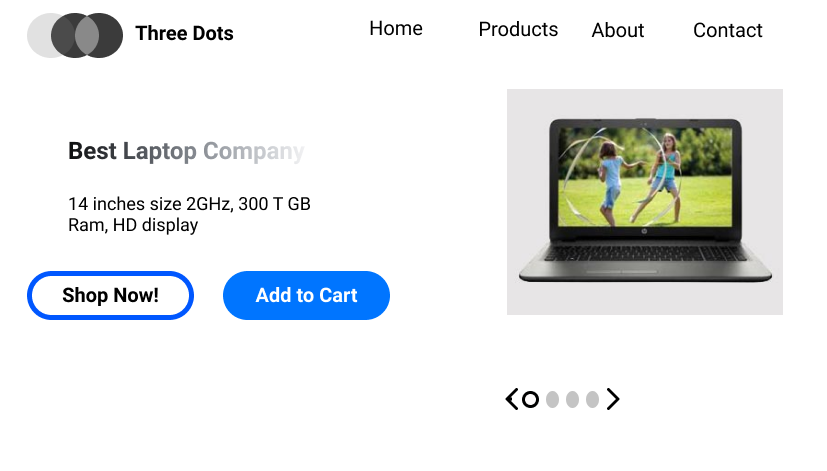Advance to the next slide with the right chevron
827x471 pixels.
(613, 400)
